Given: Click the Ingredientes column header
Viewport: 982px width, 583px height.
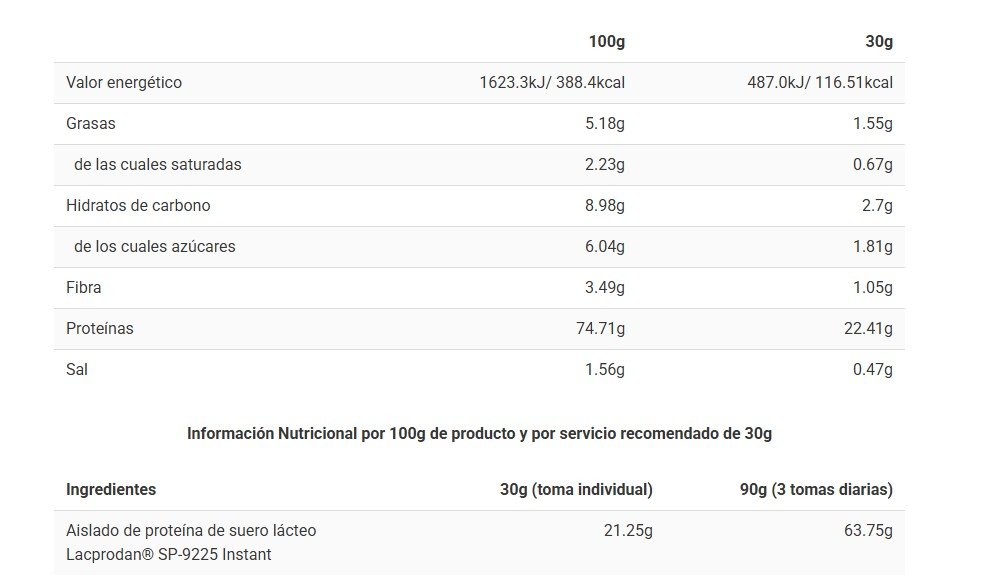Looking at the screenshot, I should click(x=111, y=490).
